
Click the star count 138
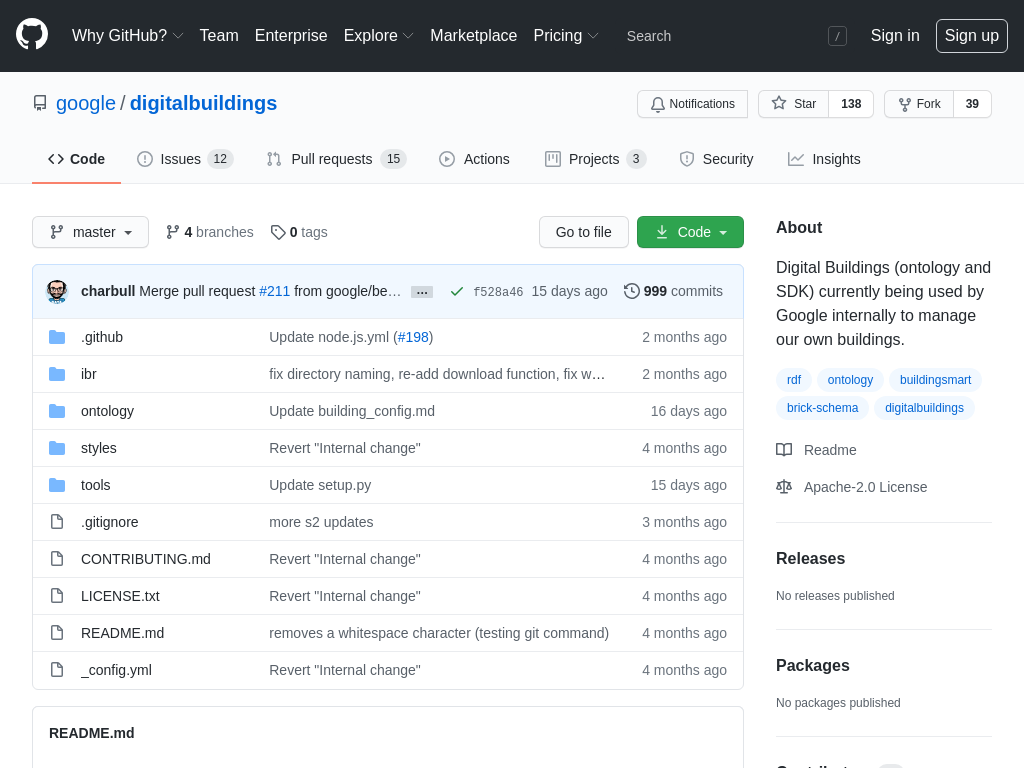click(851, 104)
